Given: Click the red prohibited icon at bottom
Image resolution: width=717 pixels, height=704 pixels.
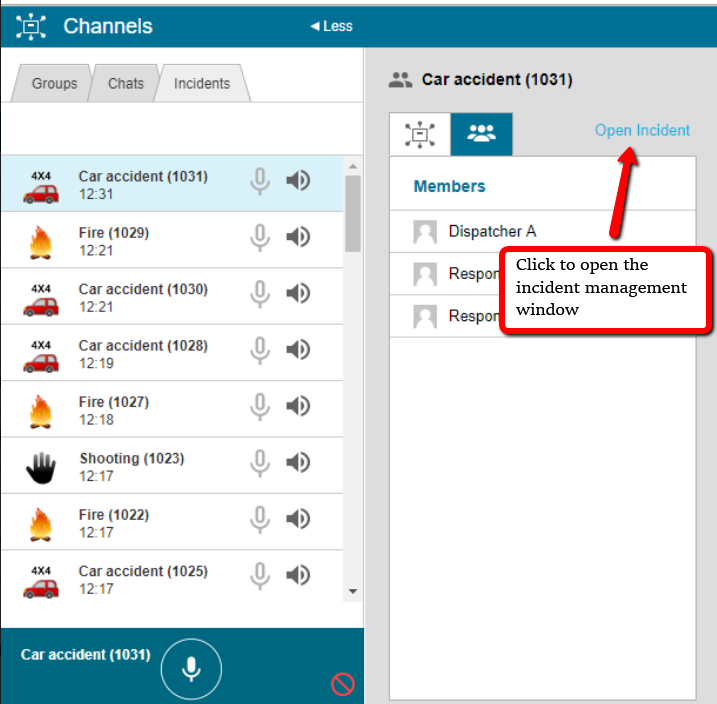Looking at the screenshot, I should 343,684.
